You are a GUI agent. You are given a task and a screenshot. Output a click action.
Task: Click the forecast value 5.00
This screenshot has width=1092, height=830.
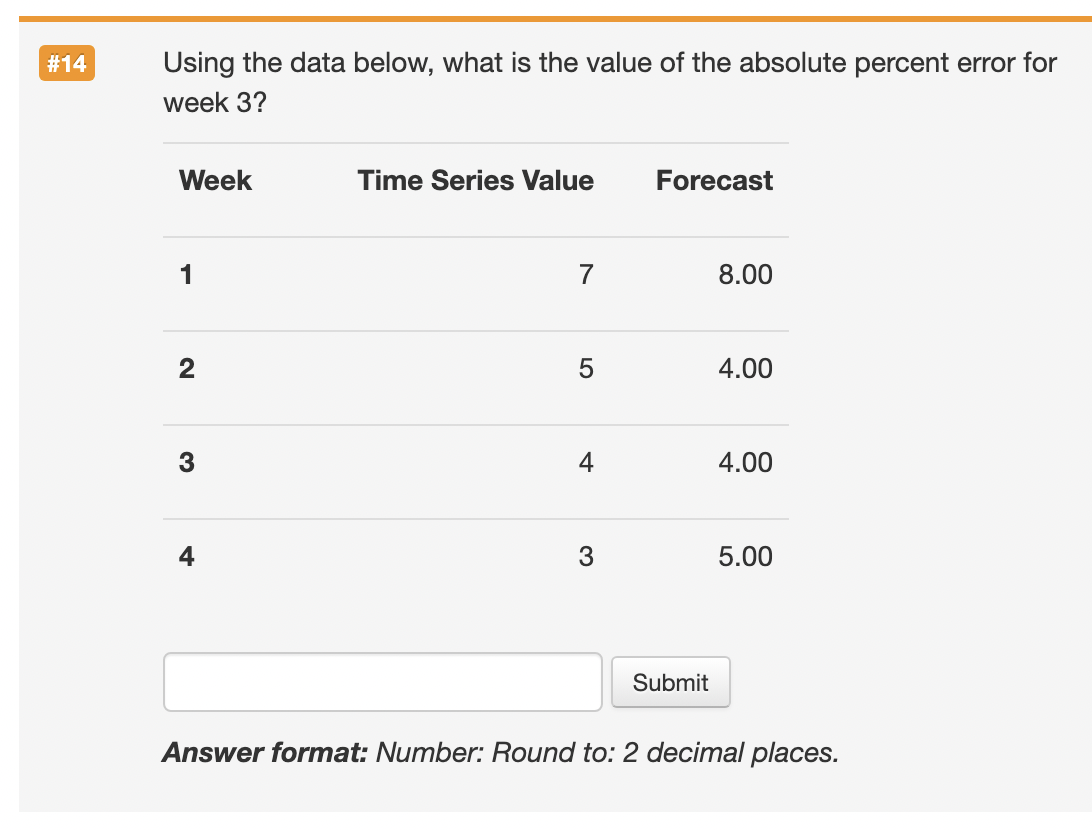pos(746,556)
